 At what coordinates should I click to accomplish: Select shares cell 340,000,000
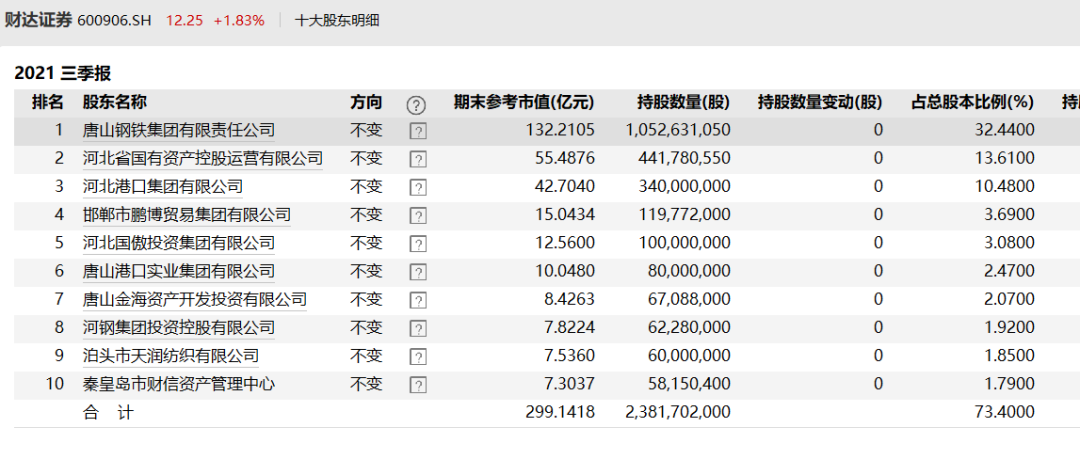point(685,186)
